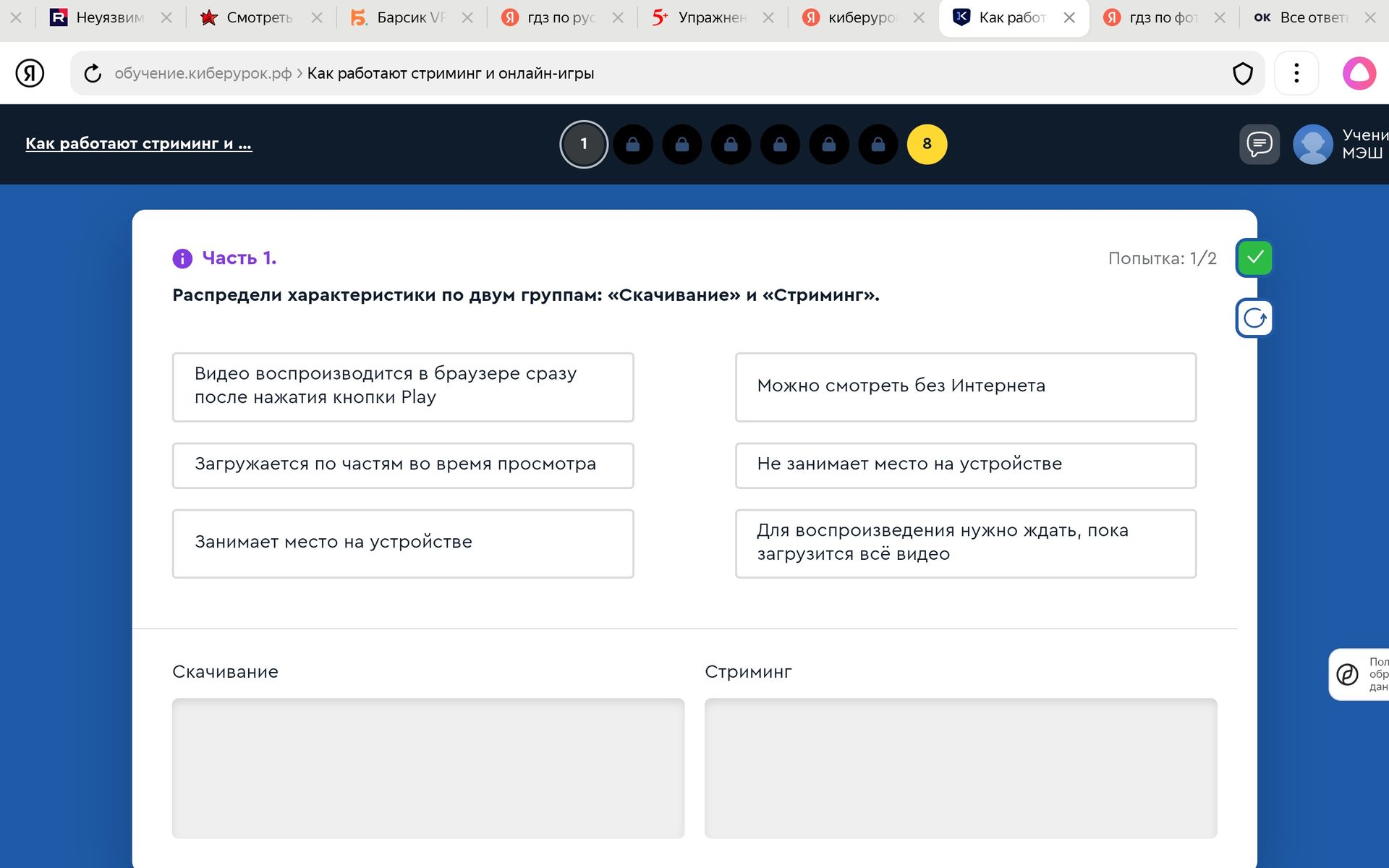The width and height of the screenshot is (1389, 868).
Task: Click the purple info icon near Часть 1
Action: point(182,258)
